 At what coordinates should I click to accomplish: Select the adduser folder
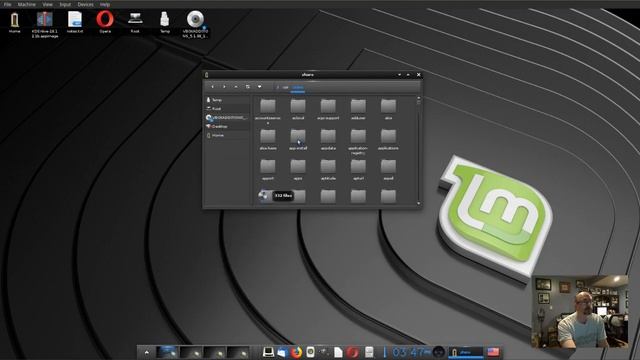358,109
